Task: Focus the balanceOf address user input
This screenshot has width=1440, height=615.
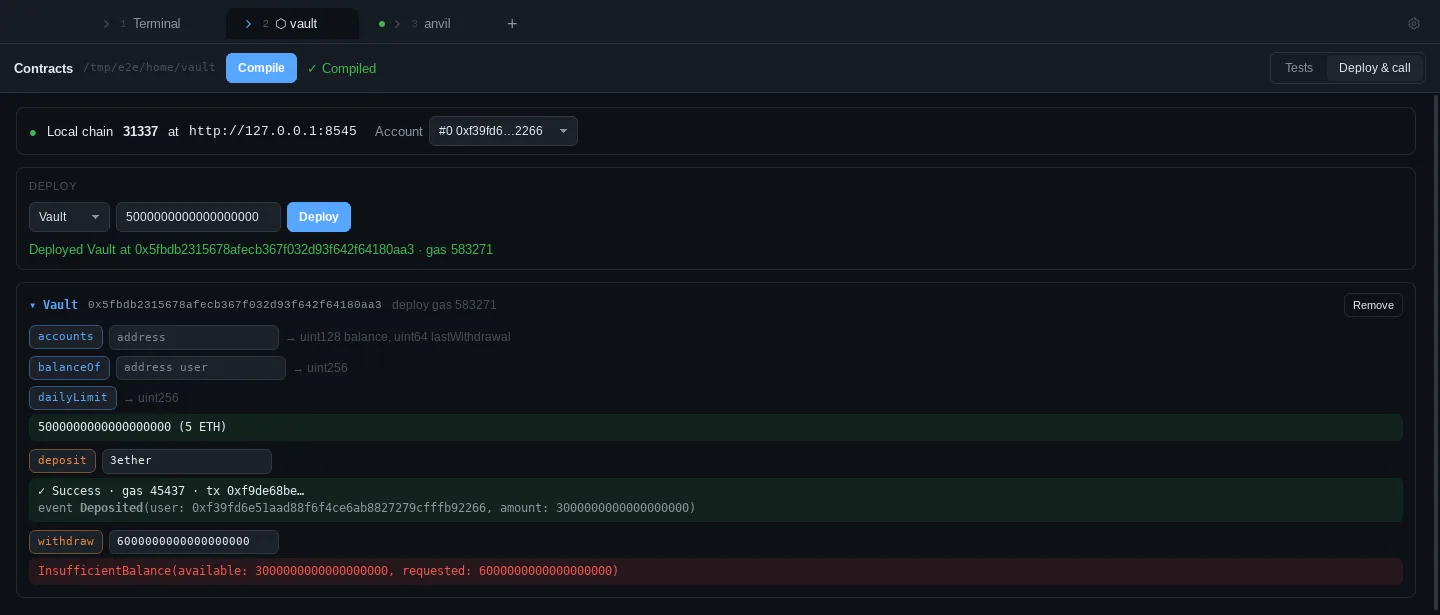Action: click(201, 367)
